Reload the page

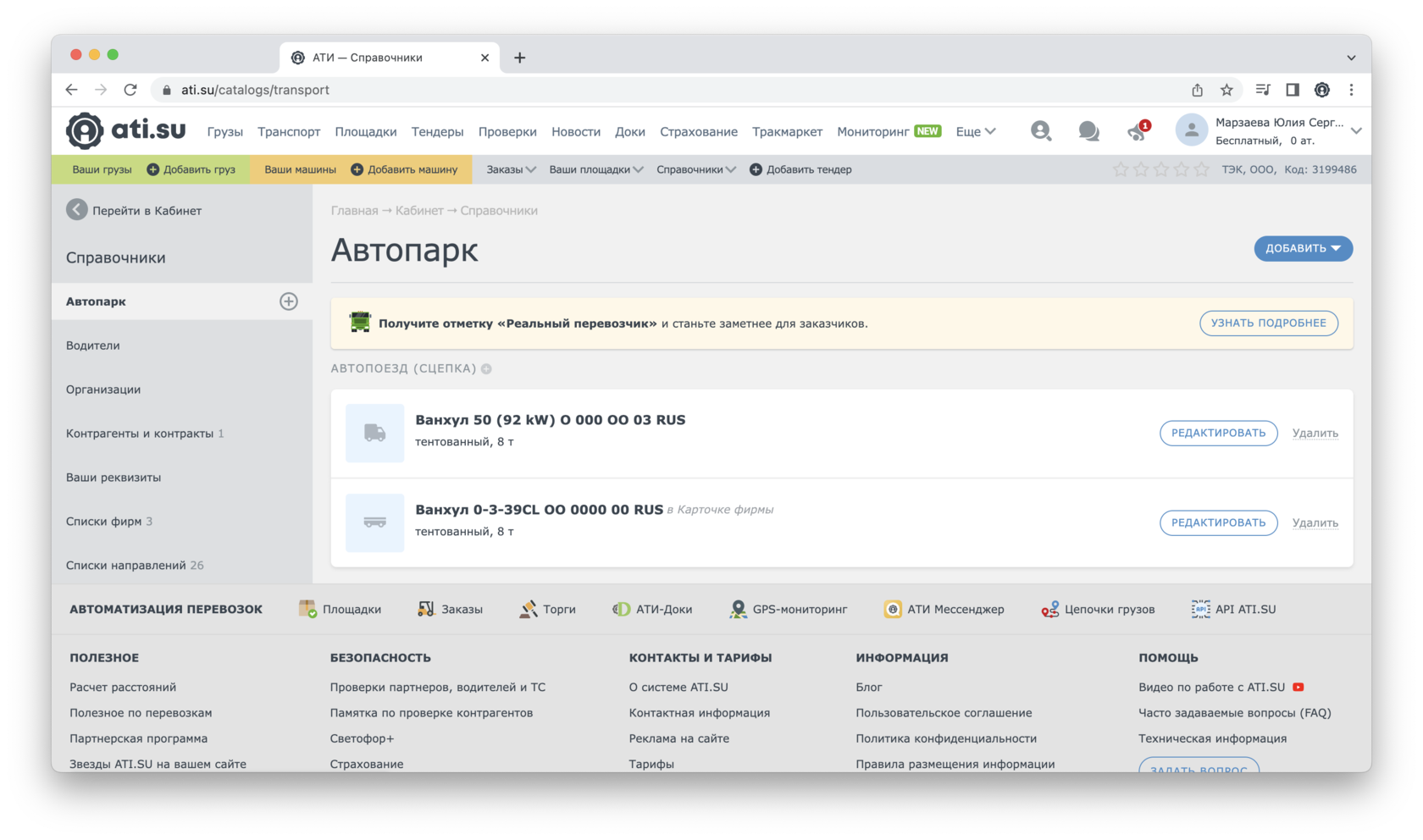pyautogui.click(x=130, y=90)
